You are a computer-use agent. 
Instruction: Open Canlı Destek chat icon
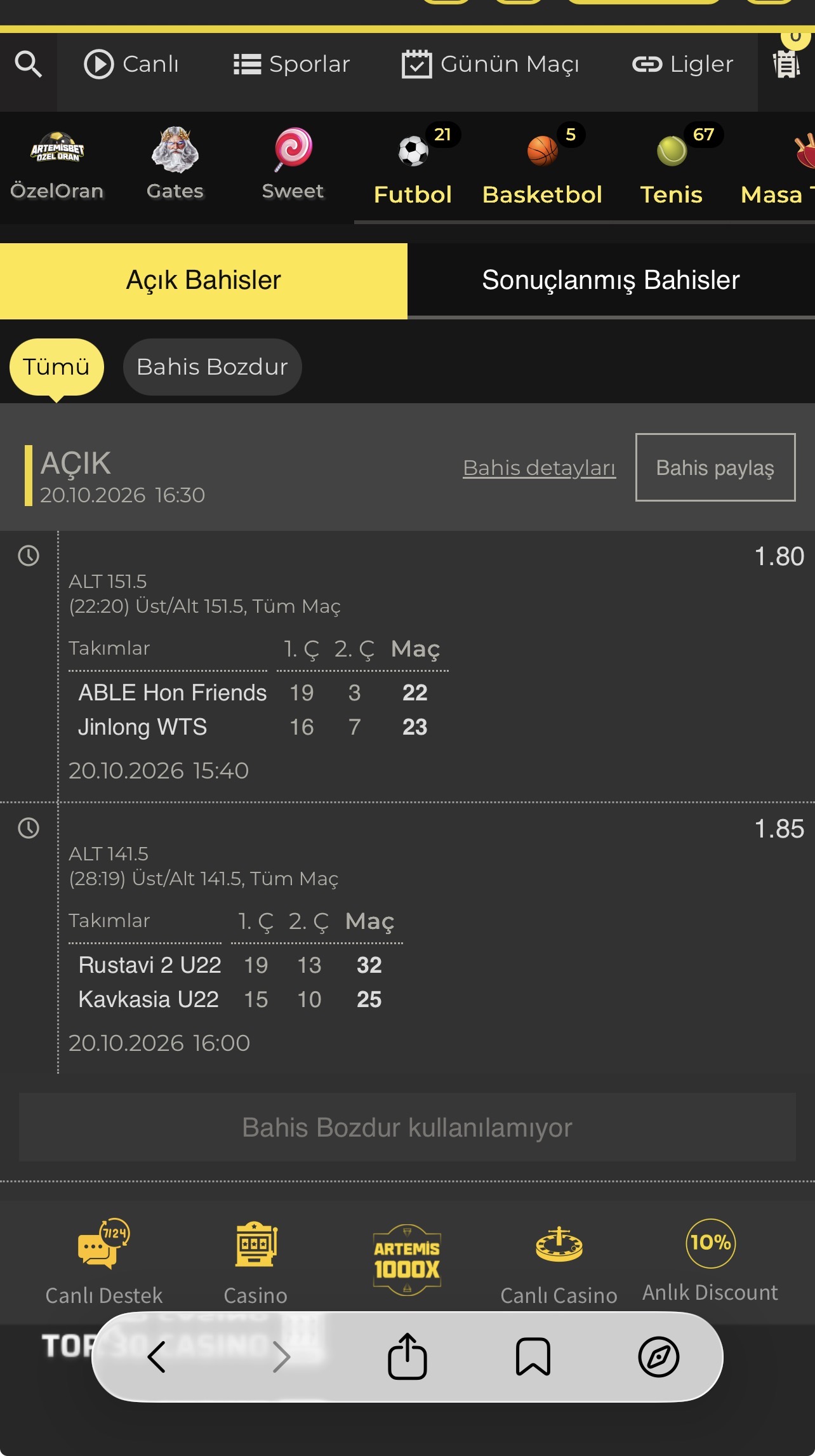click(103, 1243)
